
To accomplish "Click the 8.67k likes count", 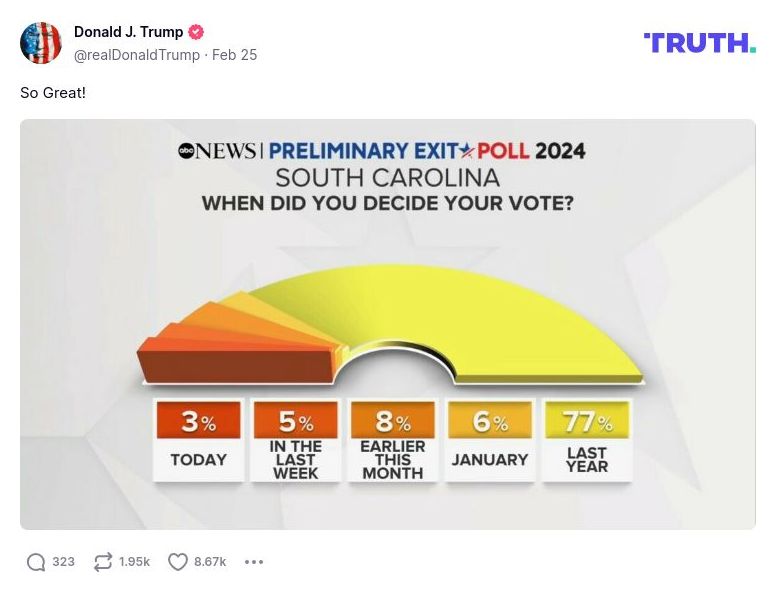I will pos(210,562).
